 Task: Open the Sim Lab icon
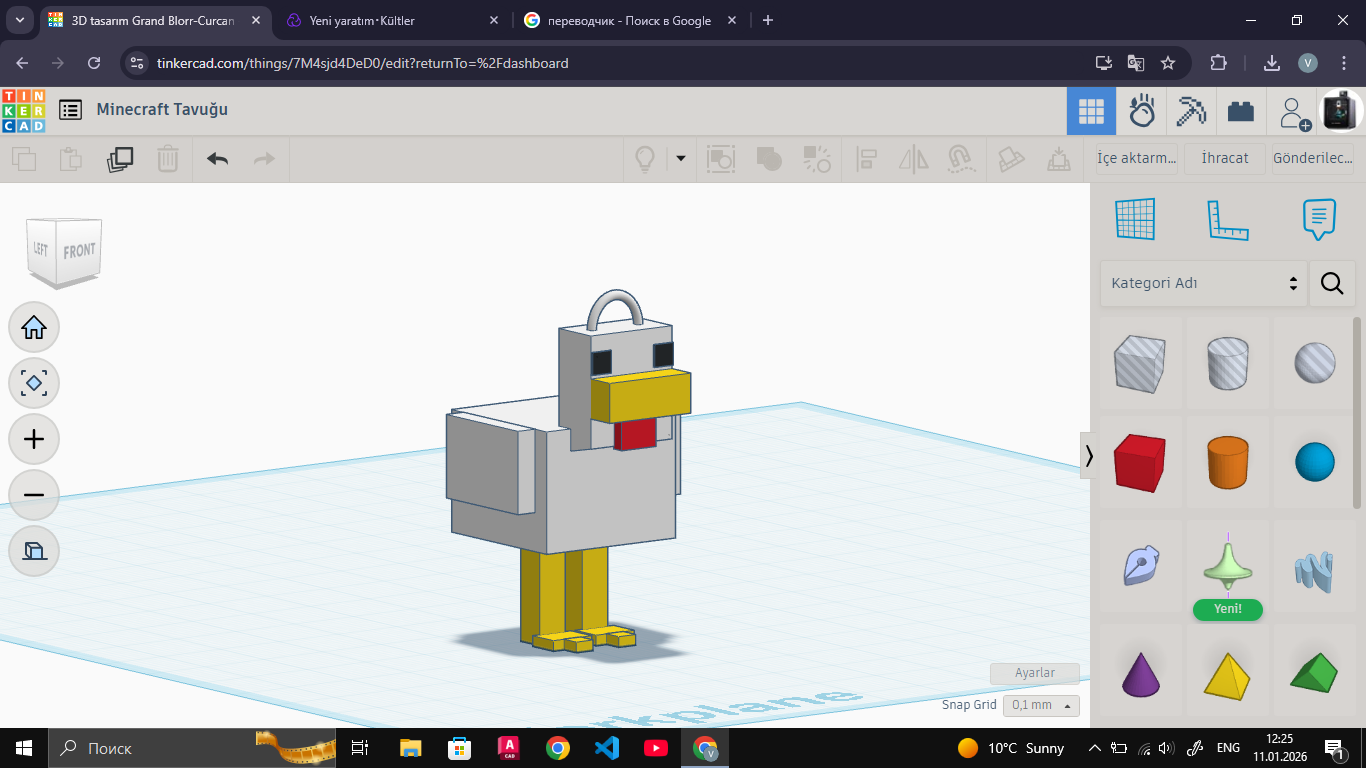pyautogui.click(x=1141, y=111)
